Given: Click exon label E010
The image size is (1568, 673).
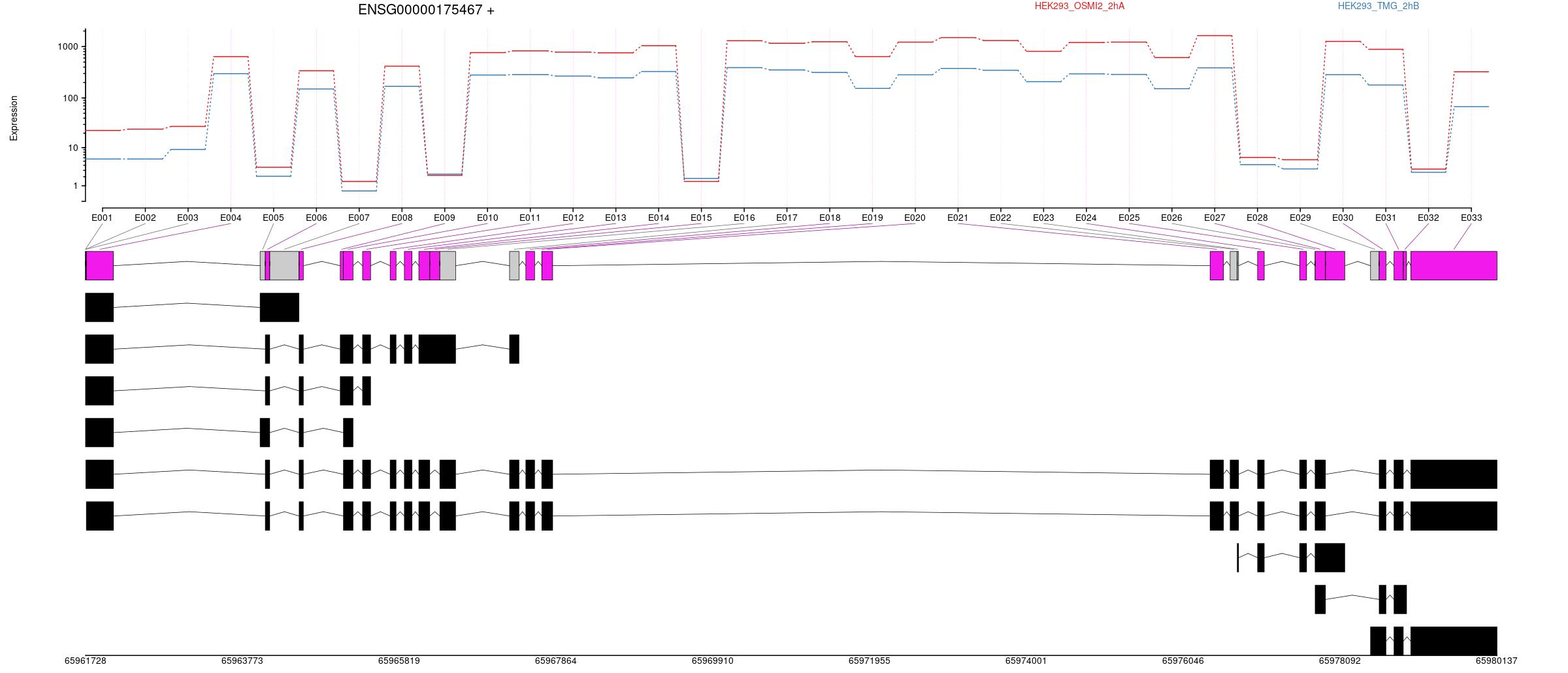Looking at the screenshot, I should click(x=487, y=218).
